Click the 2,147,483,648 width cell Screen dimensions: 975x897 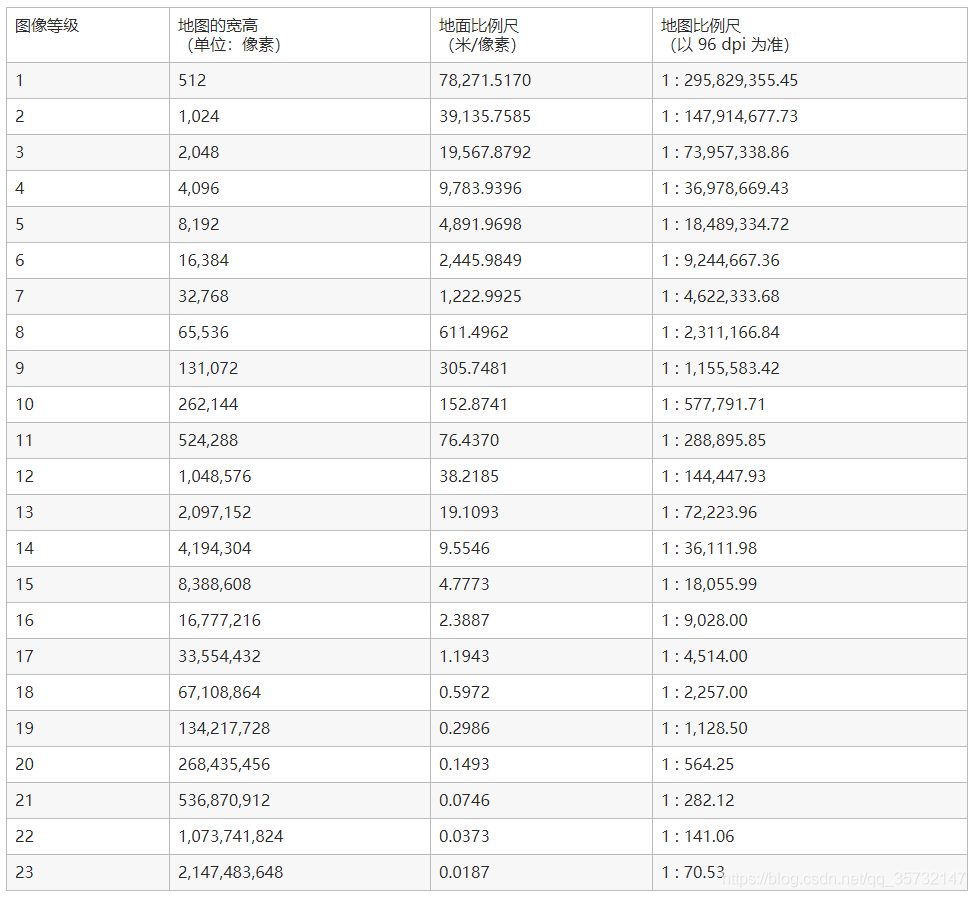pos(231,872)
